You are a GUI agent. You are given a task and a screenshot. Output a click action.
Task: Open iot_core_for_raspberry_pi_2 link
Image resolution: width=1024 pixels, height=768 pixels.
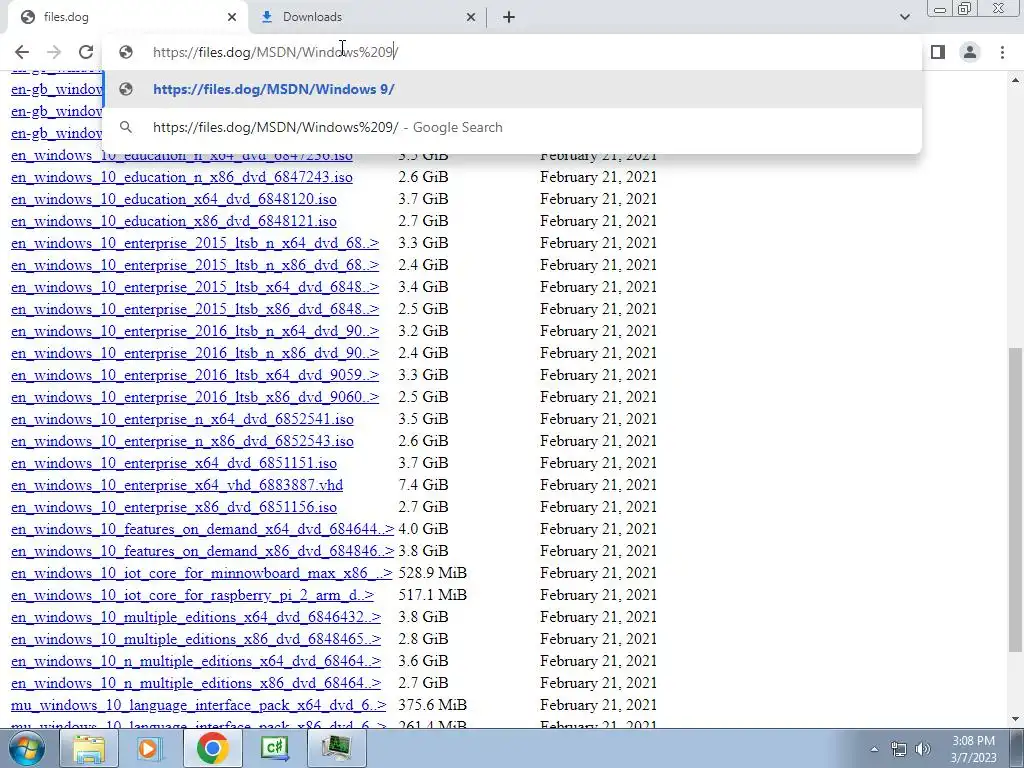(193, 595)
